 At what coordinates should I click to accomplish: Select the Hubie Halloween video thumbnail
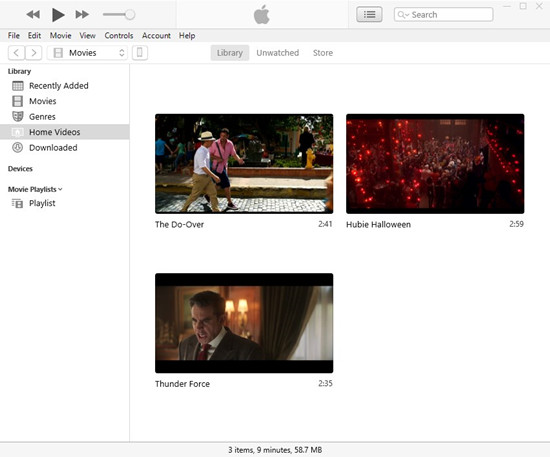click(x=435, y=164)
